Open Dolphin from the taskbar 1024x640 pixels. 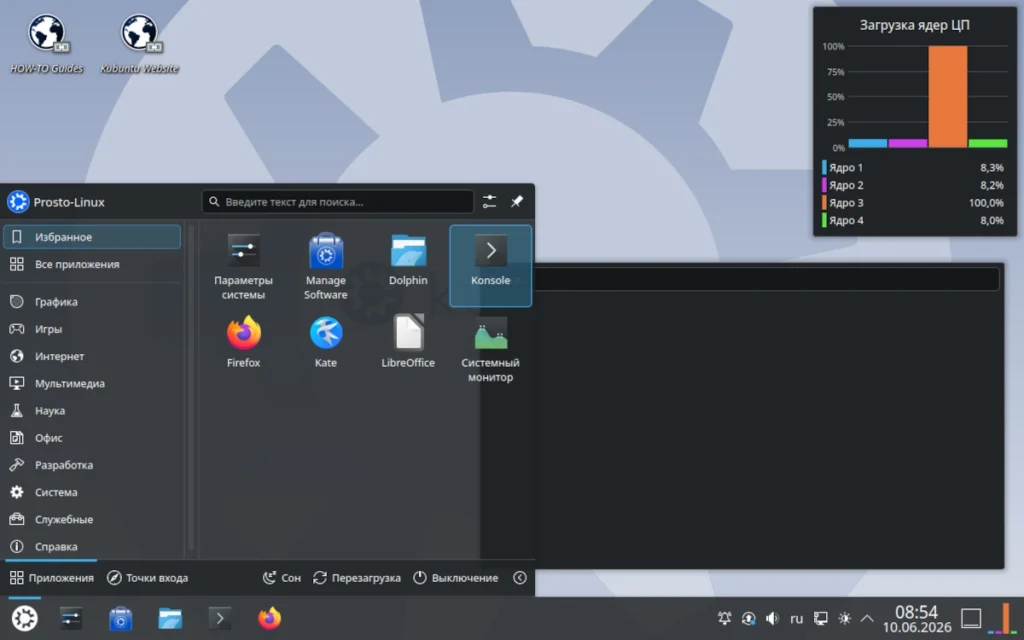pos(170,618)
